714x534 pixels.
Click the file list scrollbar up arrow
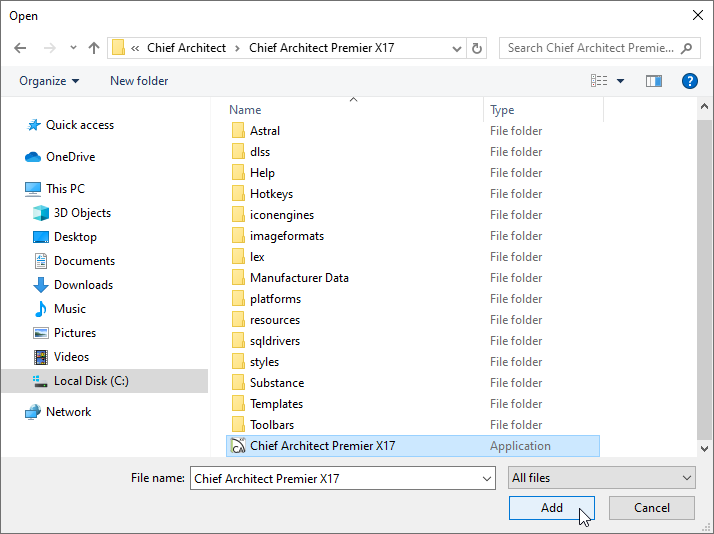pyautogui.click(x=704, y=107)
